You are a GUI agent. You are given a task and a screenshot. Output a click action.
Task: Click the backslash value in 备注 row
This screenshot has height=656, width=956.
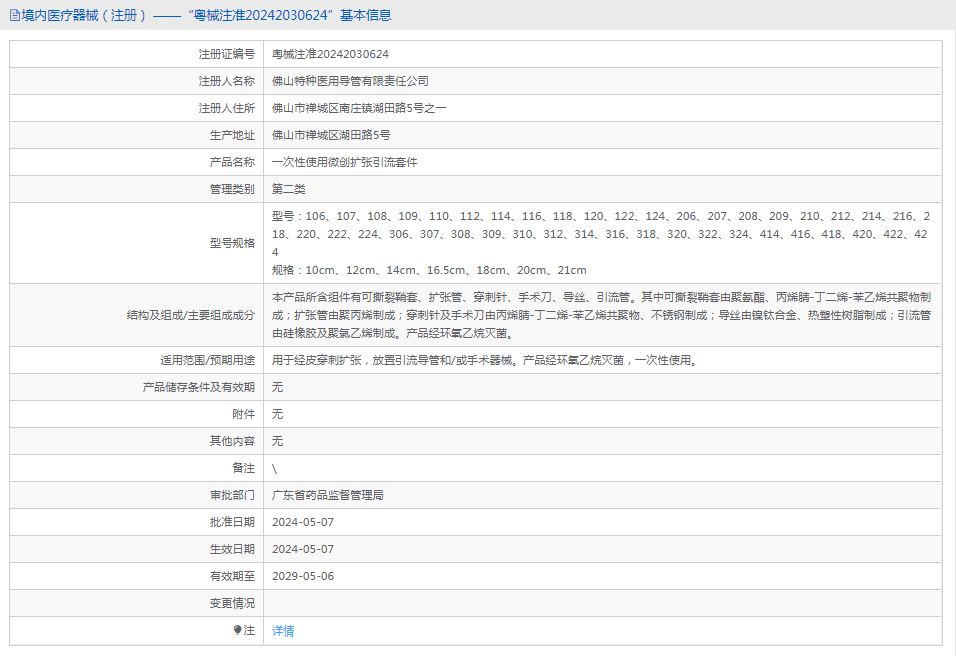(274, 468)
